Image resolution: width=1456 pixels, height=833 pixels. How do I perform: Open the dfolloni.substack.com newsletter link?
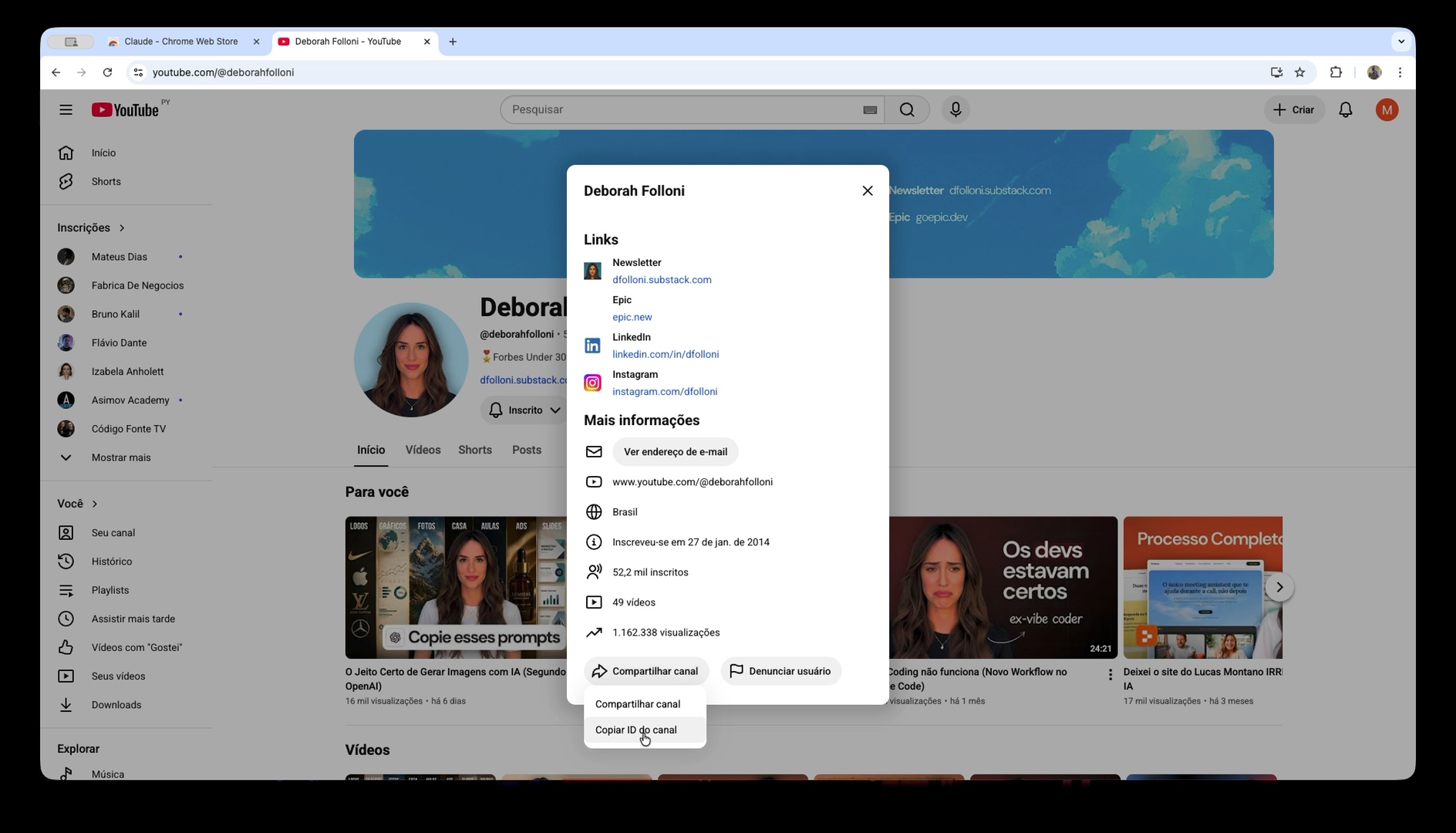[x=662, y=280]
